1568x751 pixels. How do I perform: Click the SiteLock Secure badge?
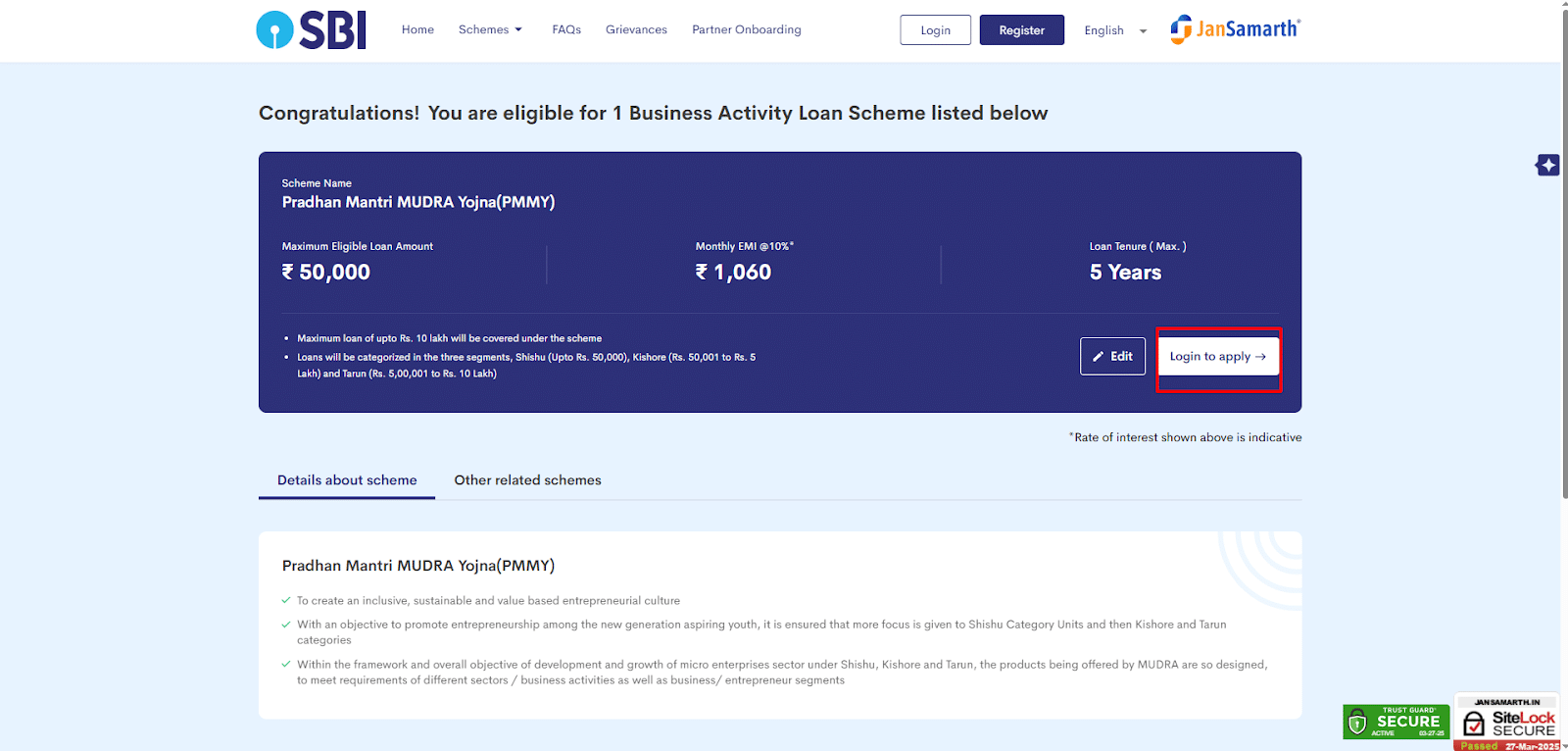(1507, 723)
